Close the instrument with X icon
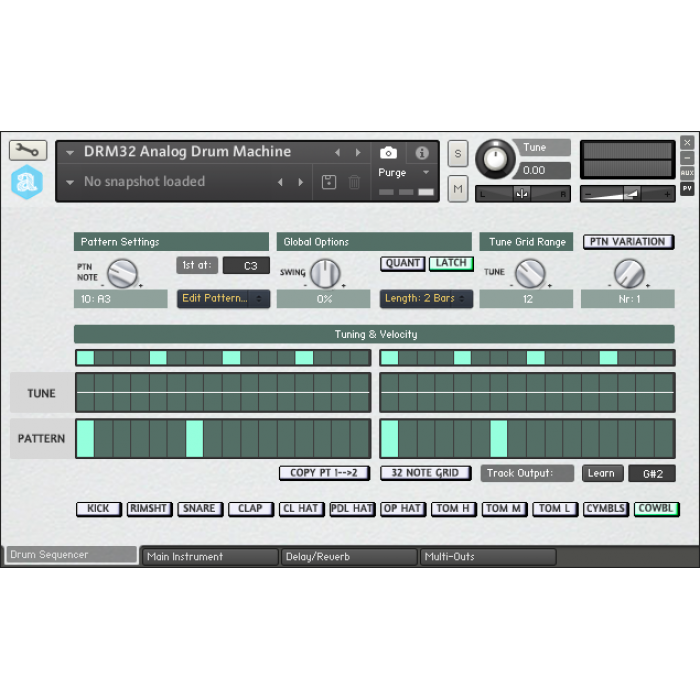Screen dimensions: 700x700 [x=687, y=142]
